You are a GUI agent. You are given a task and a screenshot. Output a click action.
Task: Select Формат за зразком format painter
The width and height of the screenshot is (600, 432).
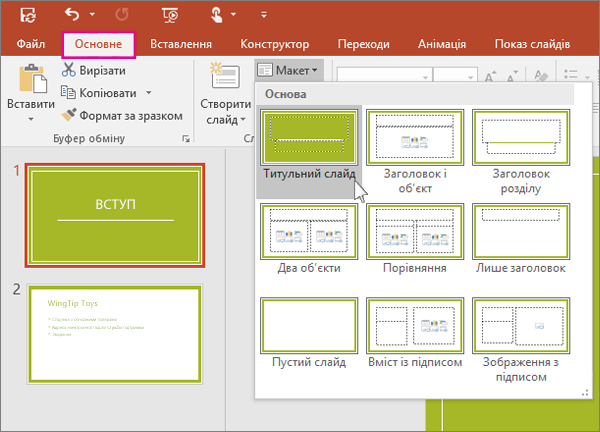click(119, 115)
